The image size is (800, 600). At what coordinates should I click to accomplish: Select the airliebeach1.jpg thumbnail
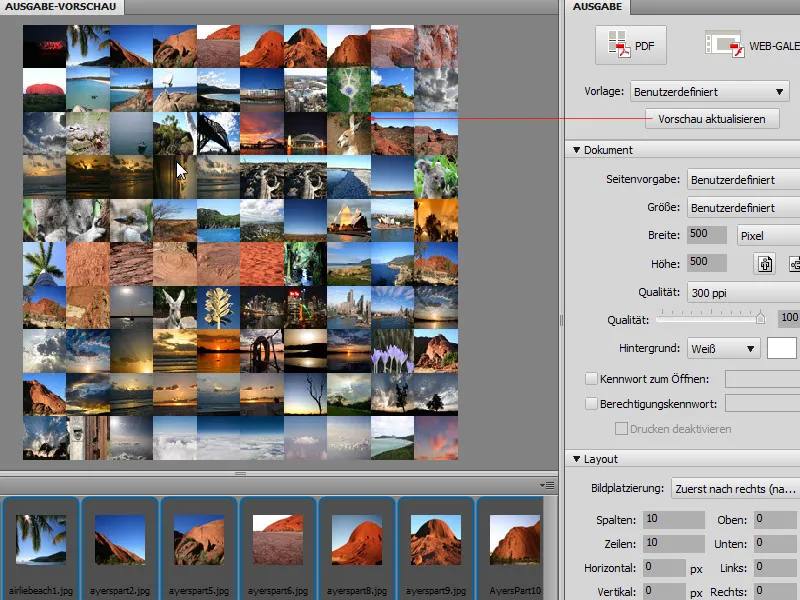point(41,540)
